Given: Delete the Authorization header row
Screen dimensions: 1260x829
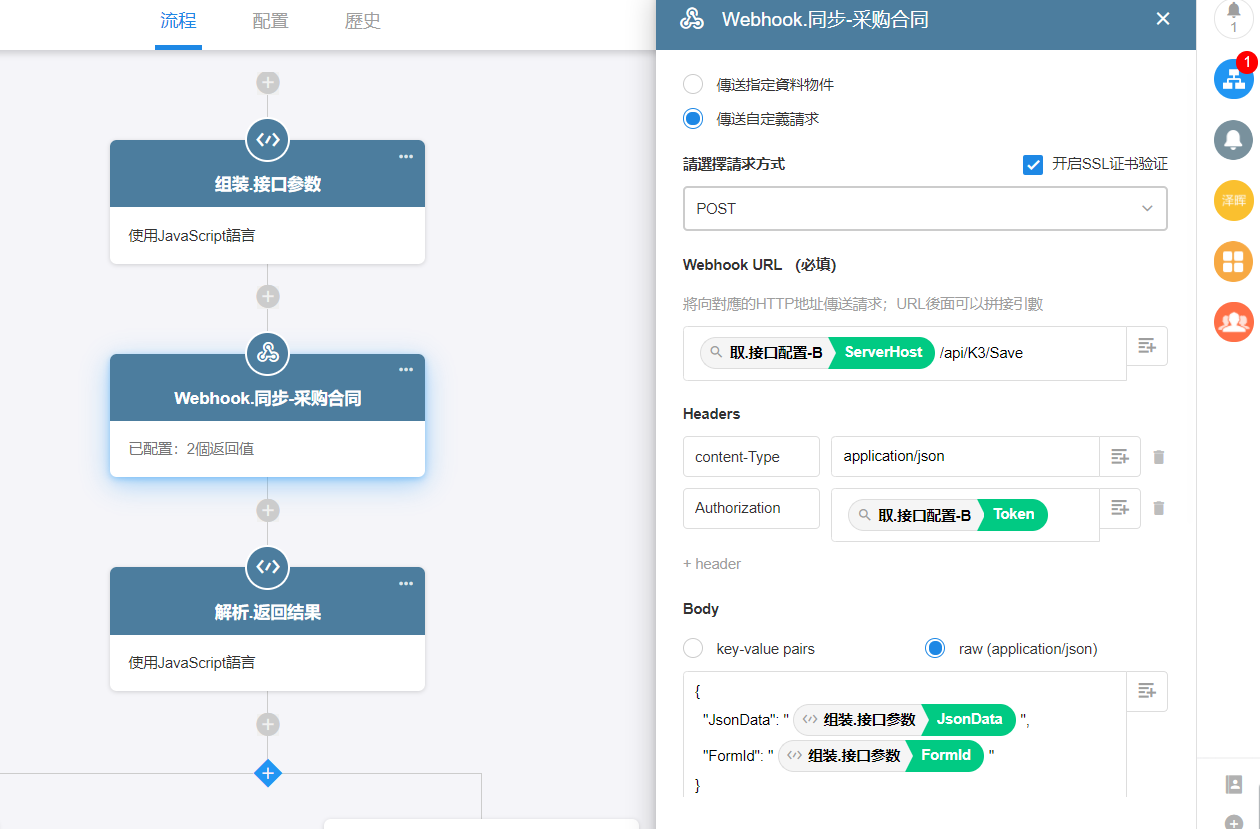Looking at the screenshot, I should tap(1158, 508).
